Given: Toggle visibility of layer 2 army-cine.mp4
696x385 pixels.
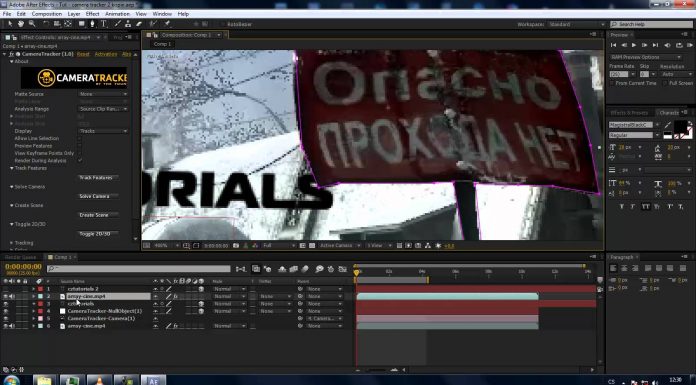Looking at the screenshot, I should (5, 296).
